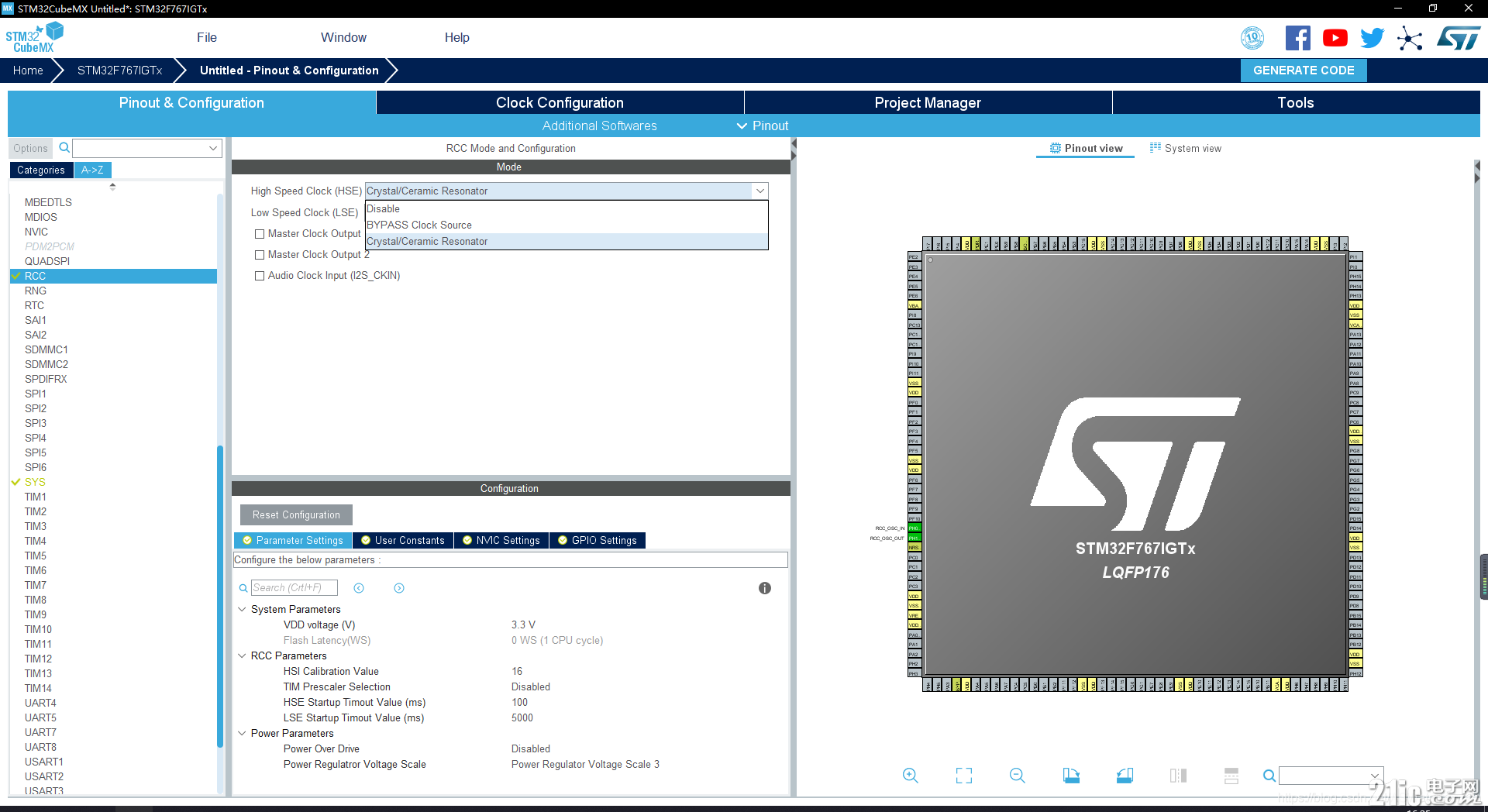Click the pin search magnifier icon
The height and width of the screenshot is (812, 1488).
(1269, 776)
